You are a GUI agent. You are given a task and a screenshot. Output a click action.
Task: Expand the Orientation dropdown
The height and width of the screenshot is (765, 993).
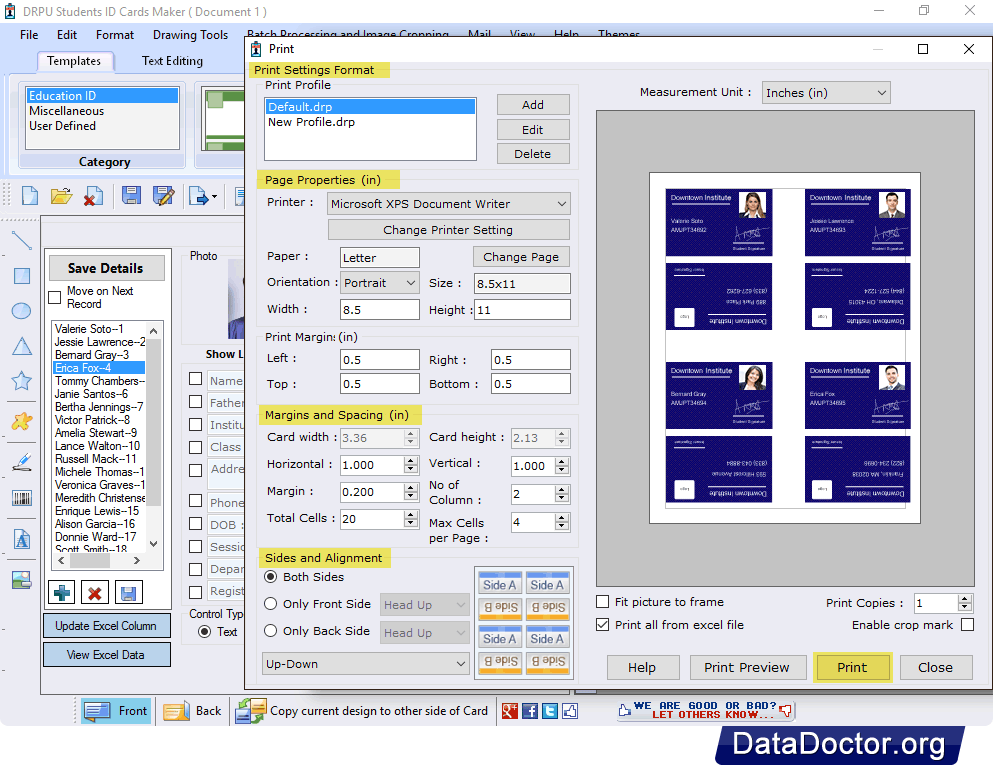click(x=380, y=283)
